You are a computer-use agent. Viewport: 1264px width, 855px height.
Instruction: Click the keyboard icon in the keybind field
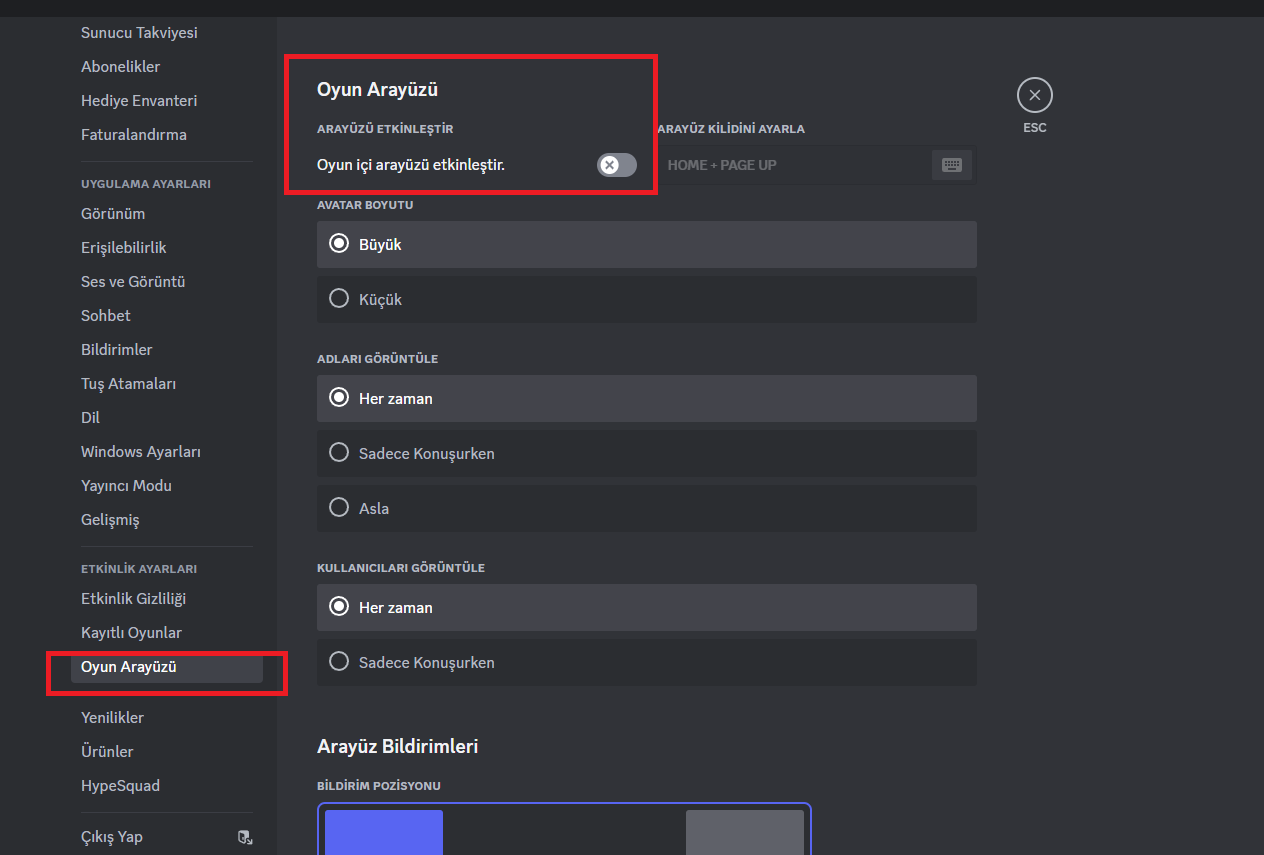[x=951, y=165]
